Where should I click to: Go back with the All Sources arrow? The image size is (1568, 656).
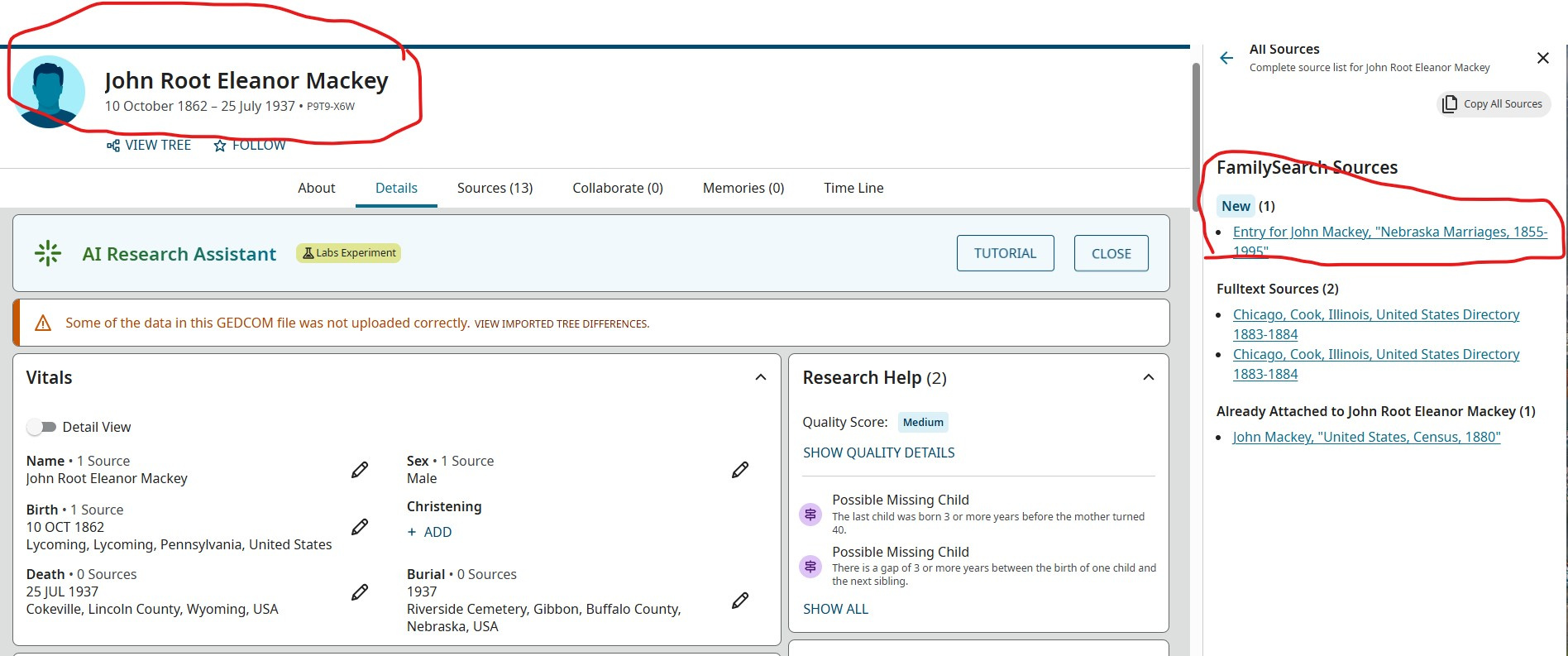pyautogui.click(x=1226, y=58)
